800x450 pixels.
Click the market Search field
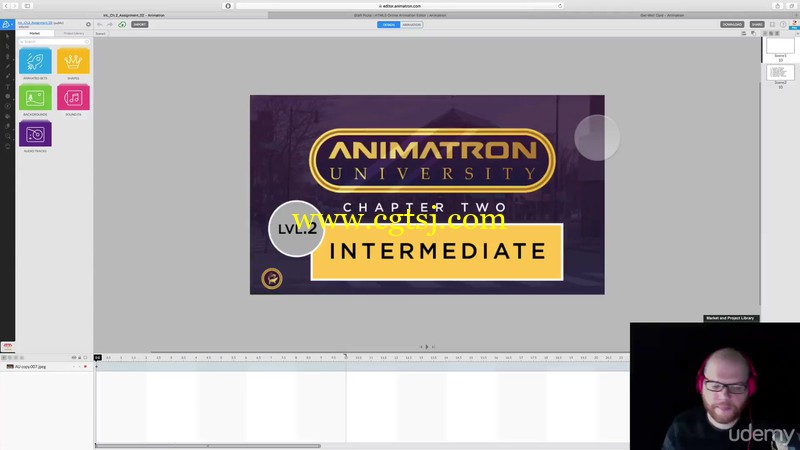[54, 41]
